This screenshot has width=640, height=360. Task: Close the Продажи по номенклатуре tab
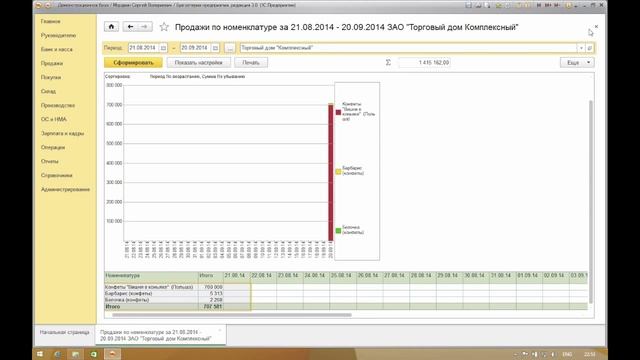[220, 330]
